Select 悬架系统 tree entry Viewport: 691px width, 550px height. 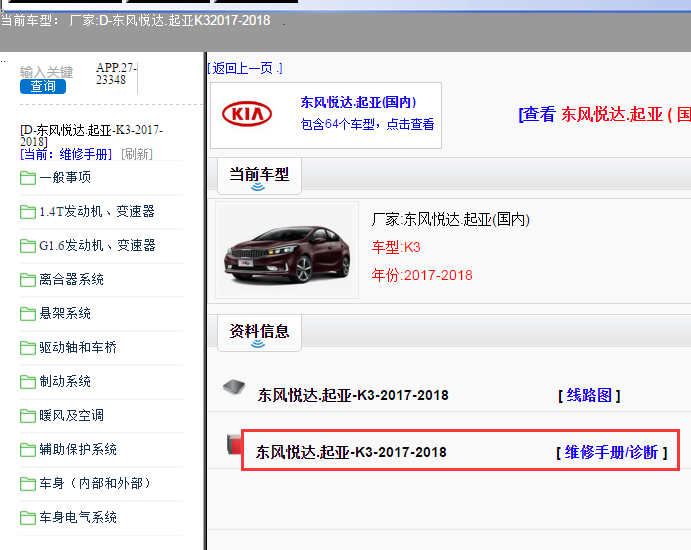click(65, 313)
